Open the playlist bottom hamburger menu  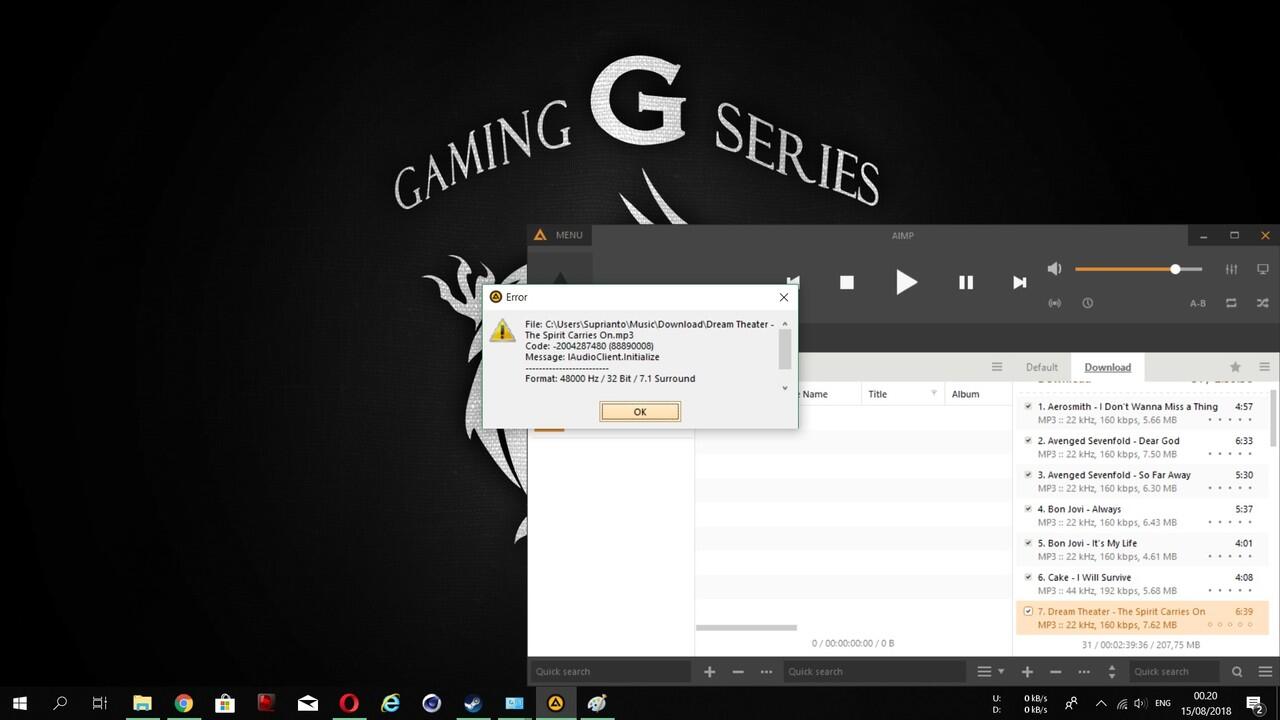(x=1264, y=672)
